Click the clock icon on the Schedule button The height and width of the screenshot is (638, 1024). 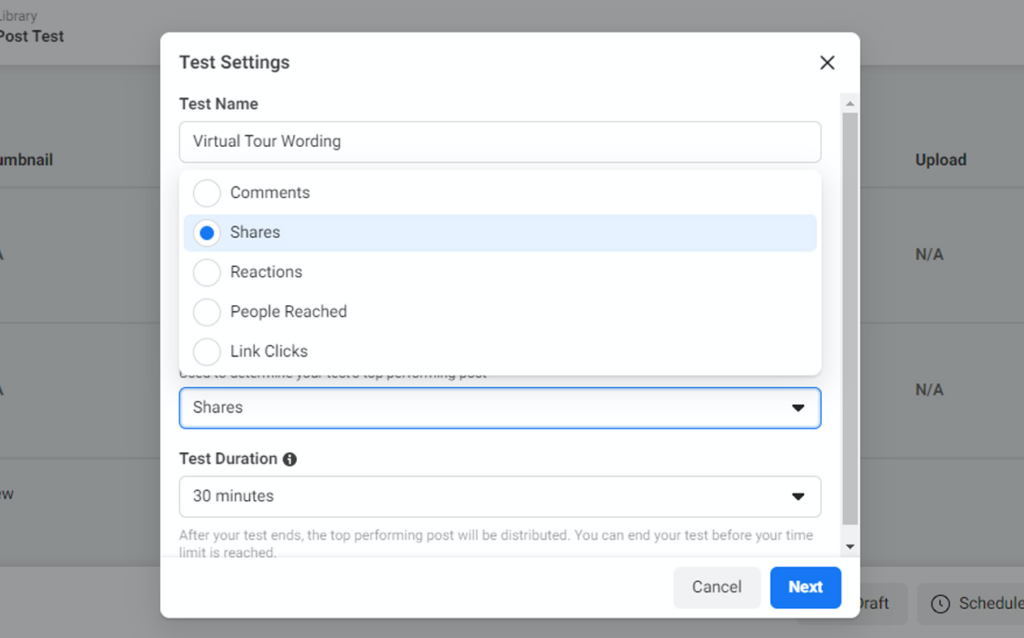[x=941, y=604]
